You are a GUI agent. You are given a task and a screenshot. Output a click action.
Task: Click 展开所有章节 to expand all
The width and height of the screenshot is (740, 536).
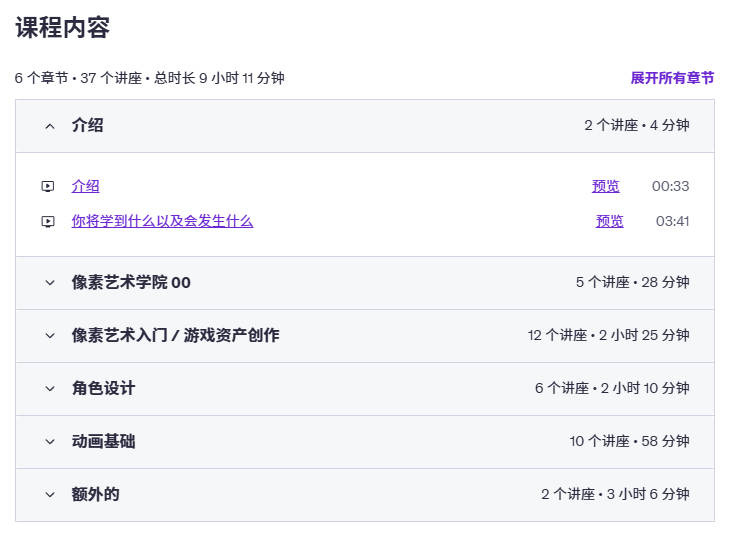(672, 78)
